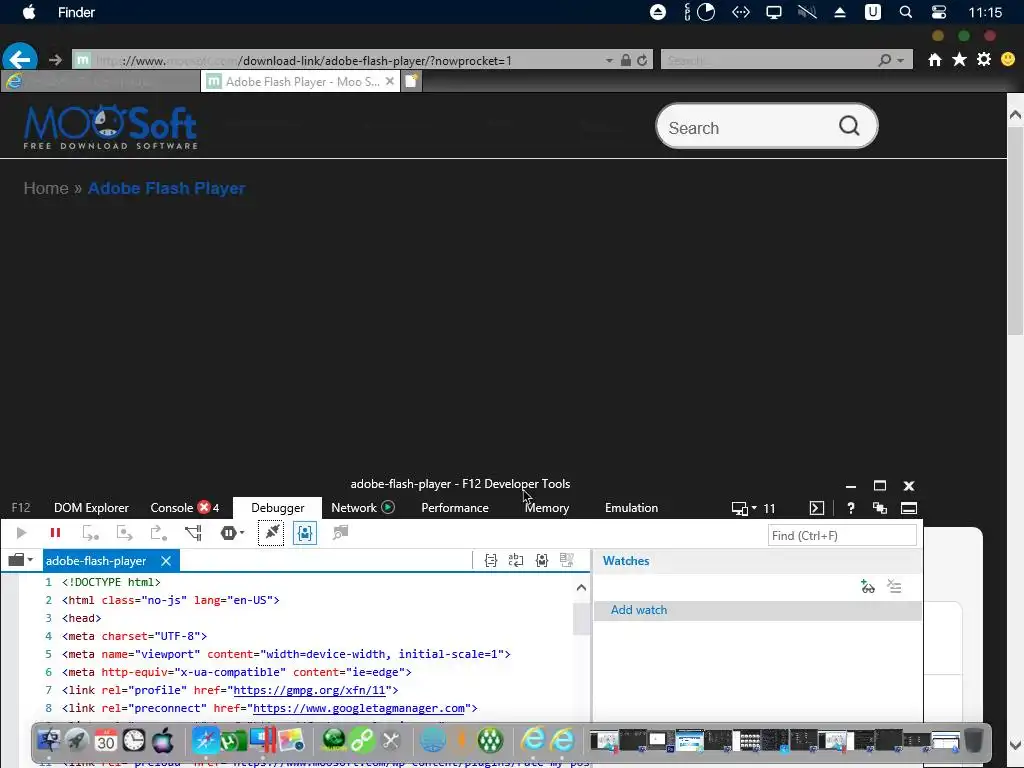Click the smiley feedback icon
Viewport: 1024px width, 768px height.
(x=1008, y=59)
